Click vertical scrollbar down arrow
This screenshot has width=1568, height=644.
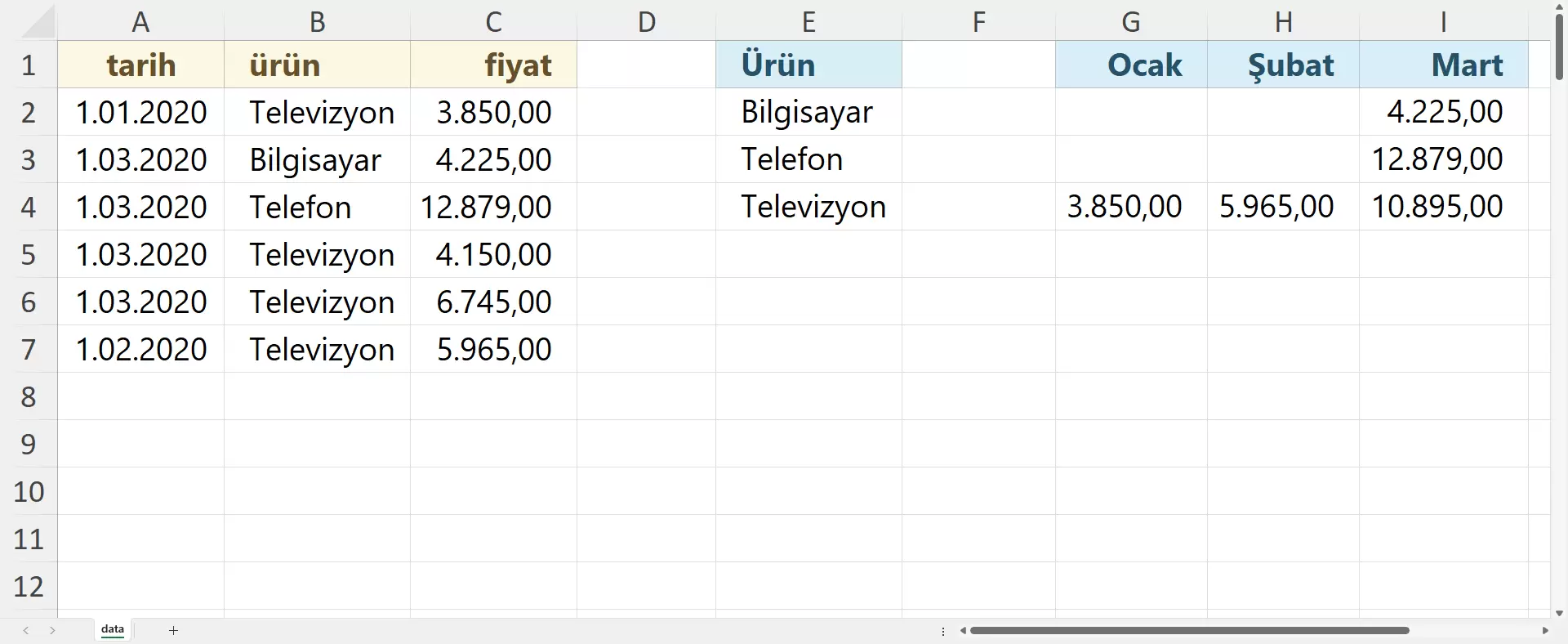1559,612
